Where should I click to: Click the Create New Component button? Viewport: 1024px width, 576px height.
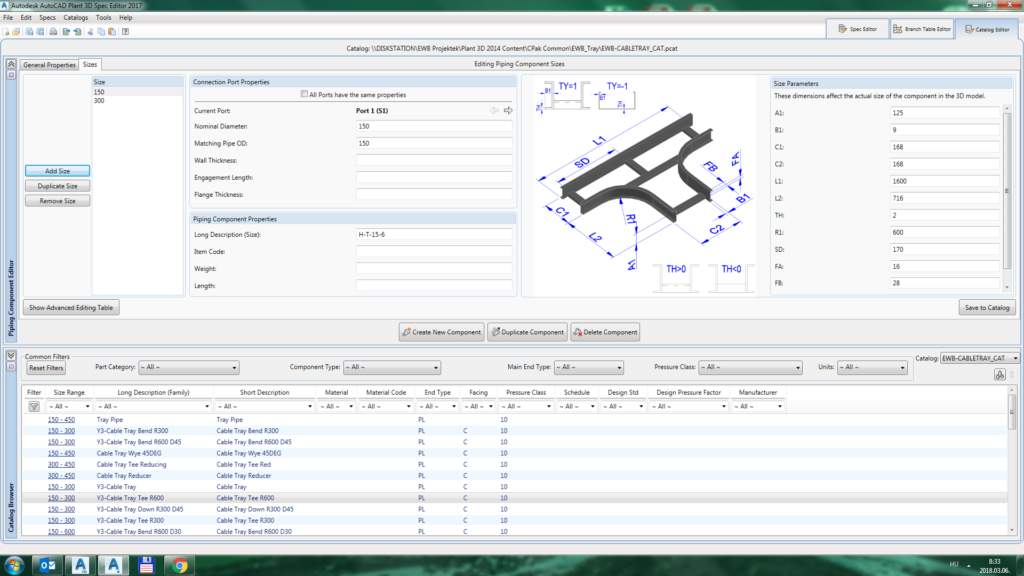coord(441,332)
